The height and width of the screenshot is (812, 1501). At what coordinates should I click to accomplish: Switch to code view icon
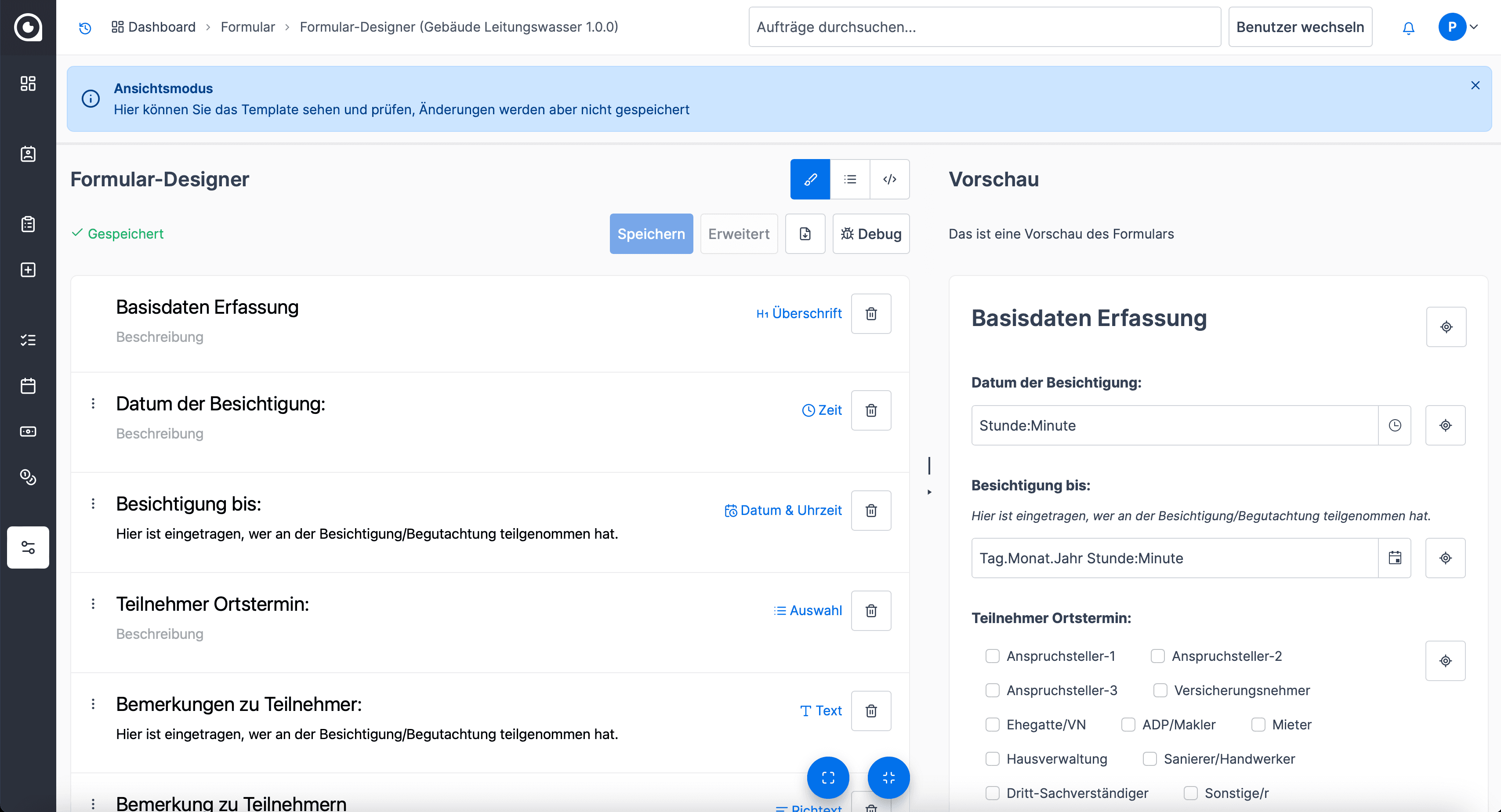(x=889, y=179)
